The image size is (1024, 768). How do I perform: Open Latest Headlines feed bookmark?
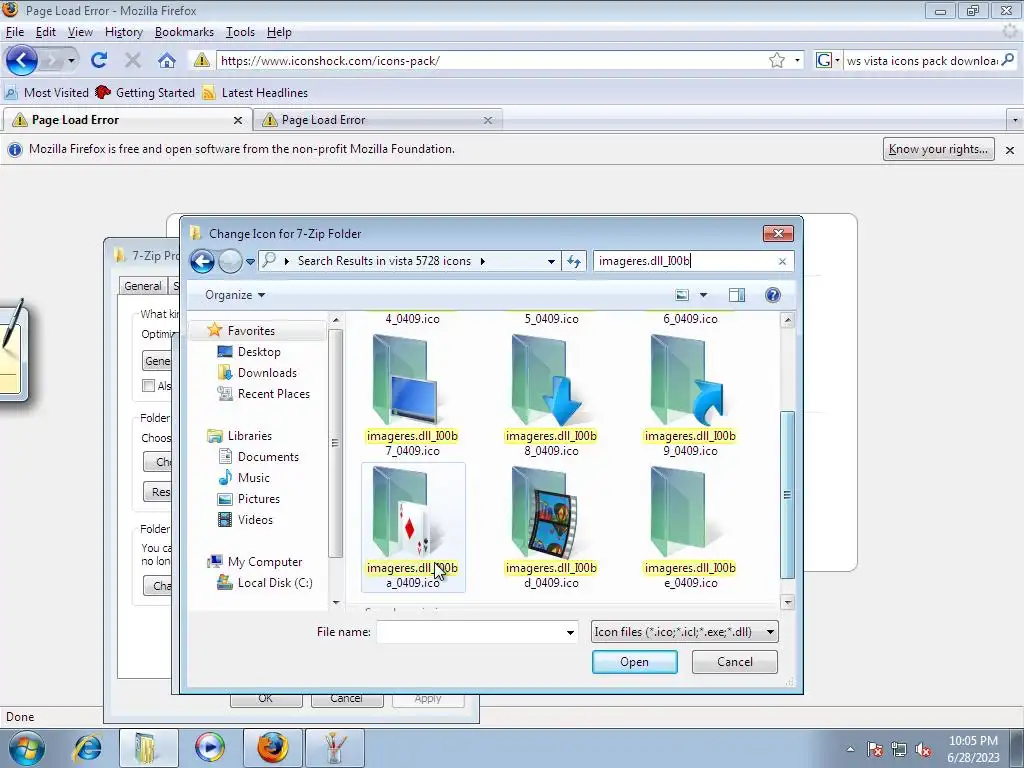(x=255, y=93)
